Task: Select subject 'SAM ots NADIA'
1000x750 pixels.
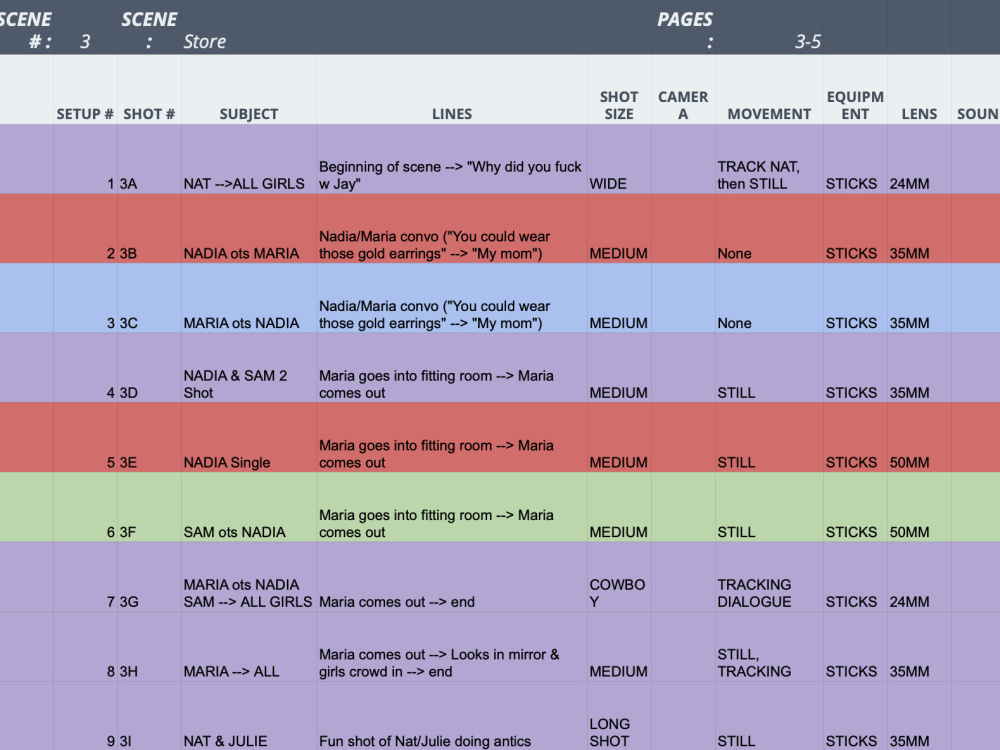Action: pyautogui.click(x=249, y=506)
